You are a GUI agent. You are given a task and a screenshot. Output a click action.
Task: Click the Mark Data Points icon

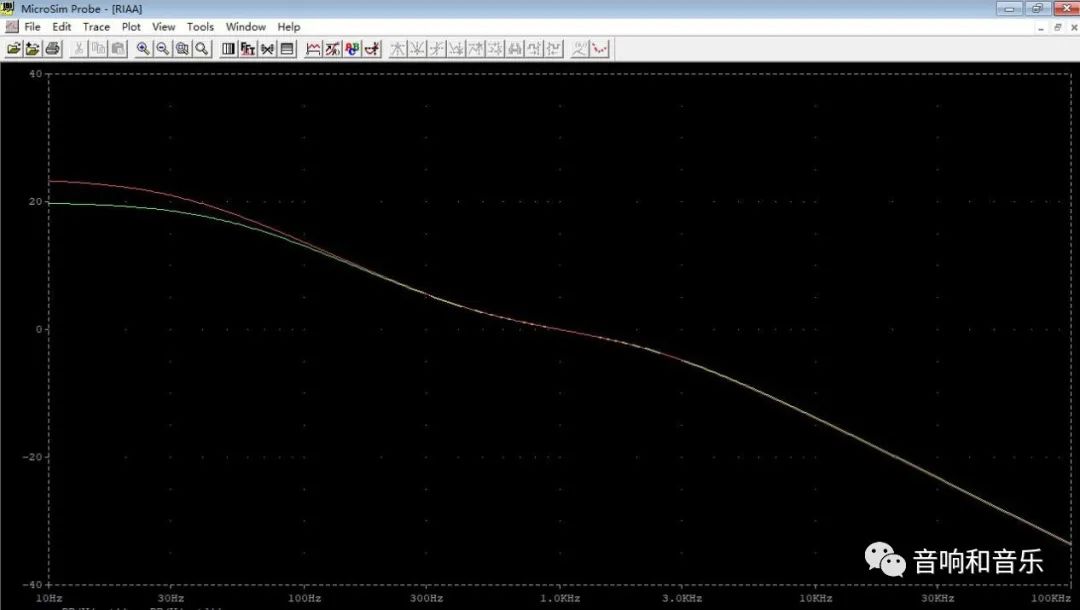tap(600, 49)
